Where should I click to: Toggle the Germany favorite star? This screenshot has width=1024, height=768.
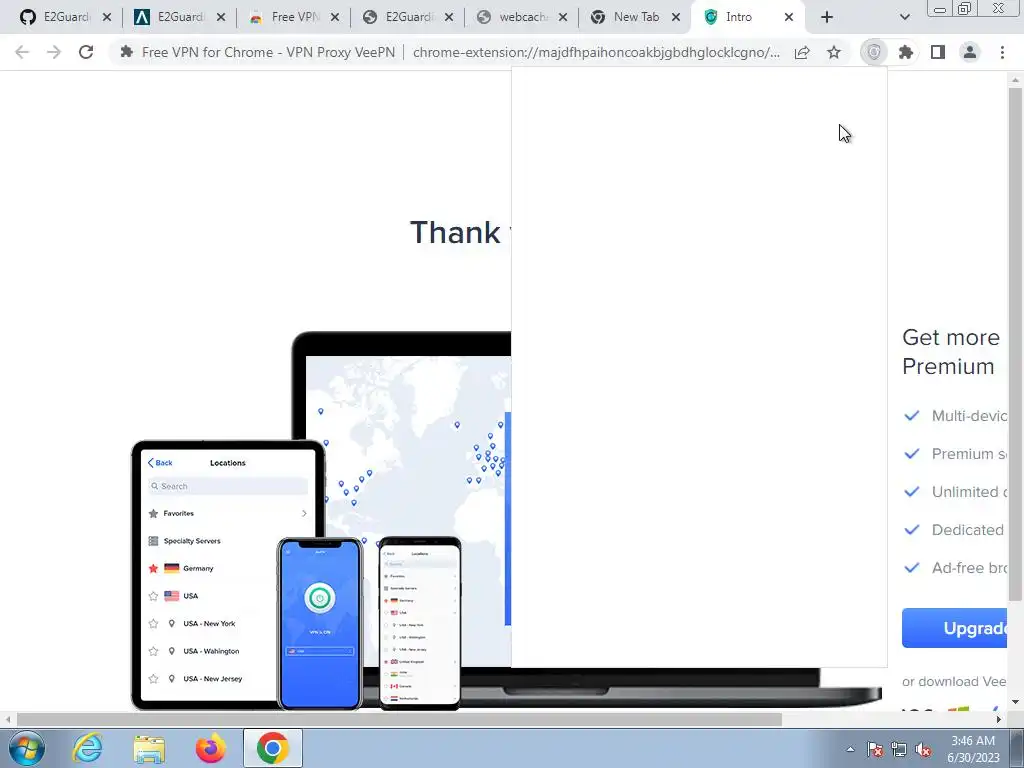(153, 568)
